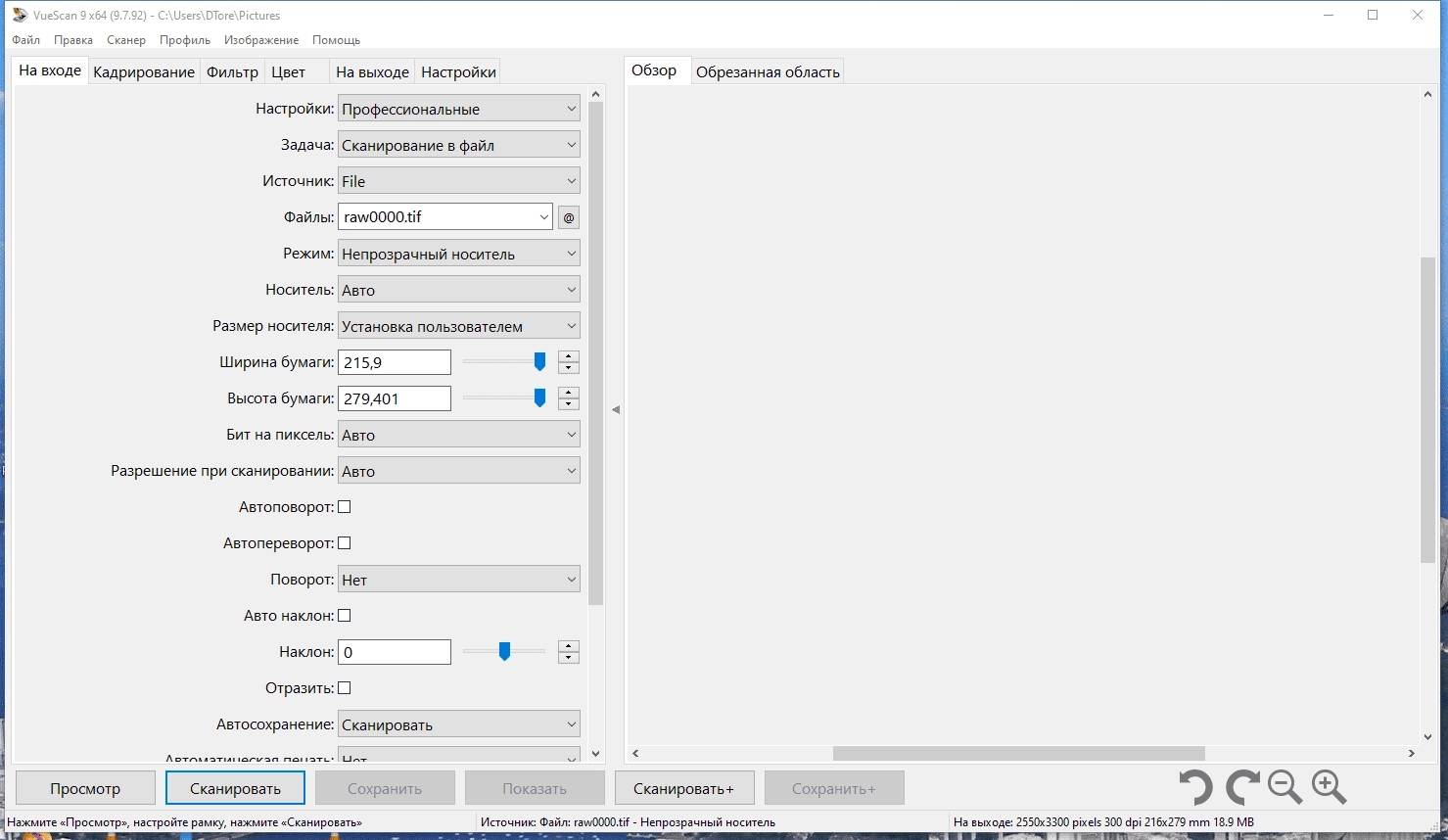Decrease Высота бумаги with stepper down arrow

(569, 404)
